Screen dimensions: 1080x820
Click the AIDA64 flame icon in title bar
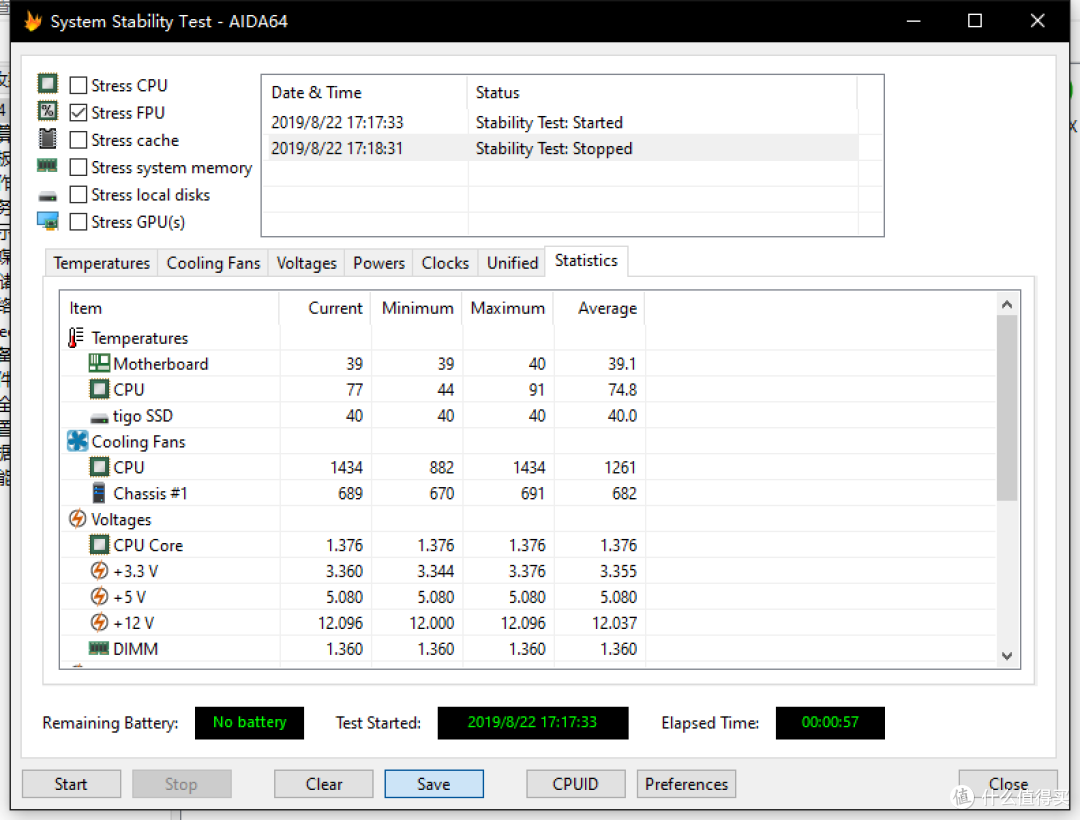tap(32, 21)
